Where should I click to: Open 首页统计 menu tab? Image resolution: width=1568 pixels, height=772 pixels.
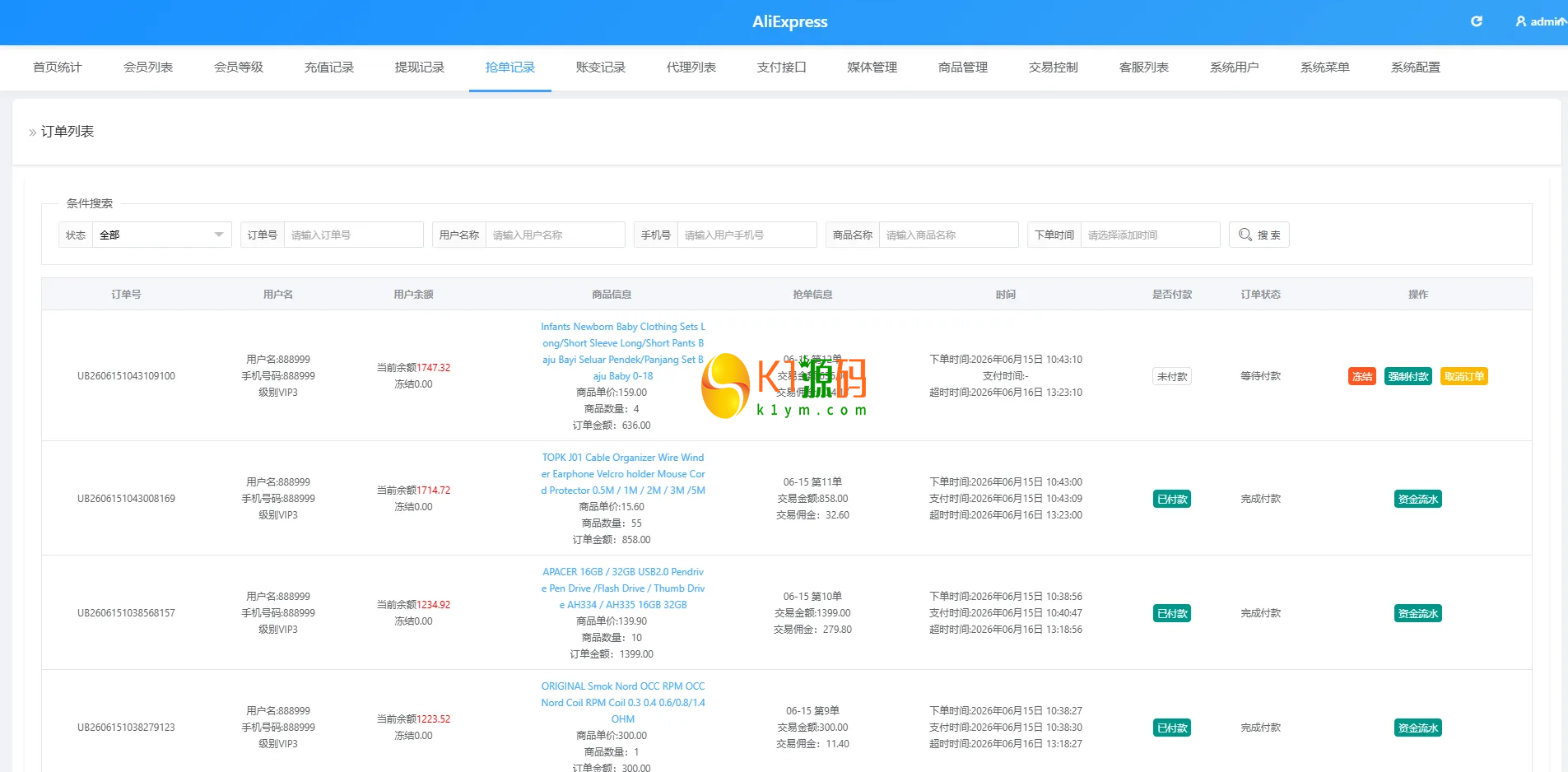[x=58, y=67]
